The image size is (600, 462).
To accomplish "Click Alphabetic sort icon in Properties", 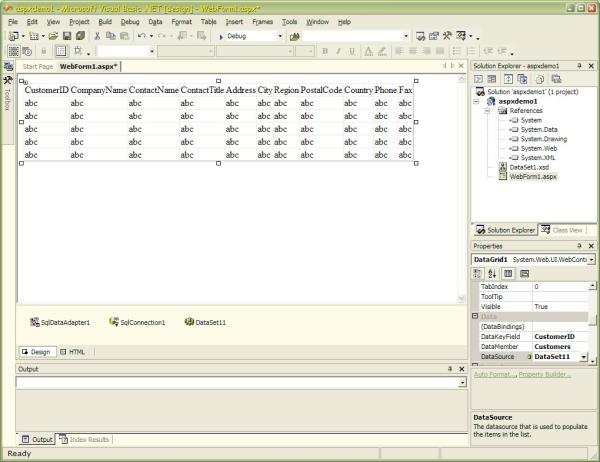I will pyautogui.click(x=492, y=274).
